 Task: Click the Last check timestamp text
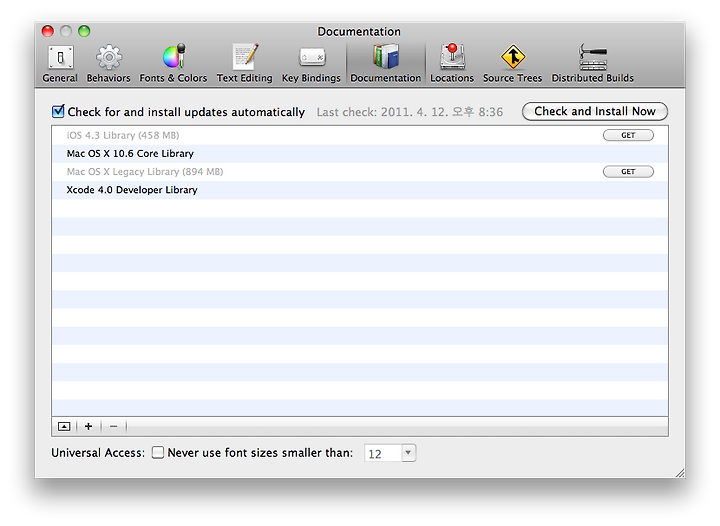410,112
